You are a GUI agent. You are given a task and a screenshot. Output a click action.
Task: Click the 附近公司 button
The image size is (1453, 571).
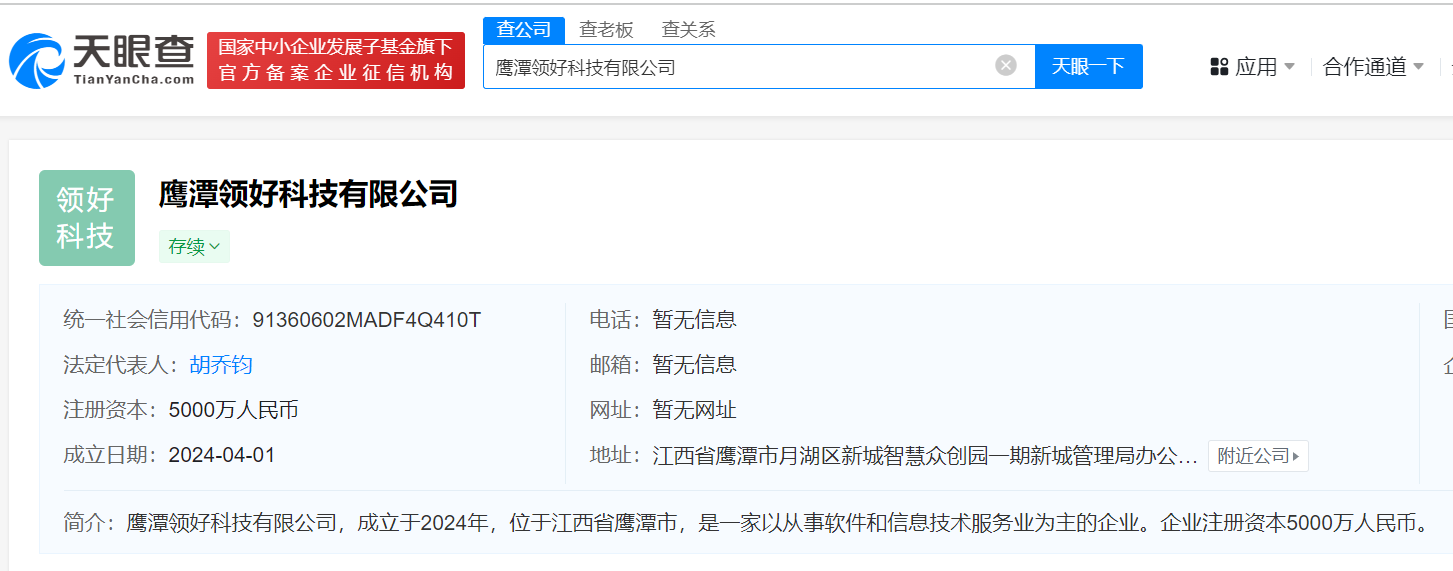click(x=1257, y=456)
